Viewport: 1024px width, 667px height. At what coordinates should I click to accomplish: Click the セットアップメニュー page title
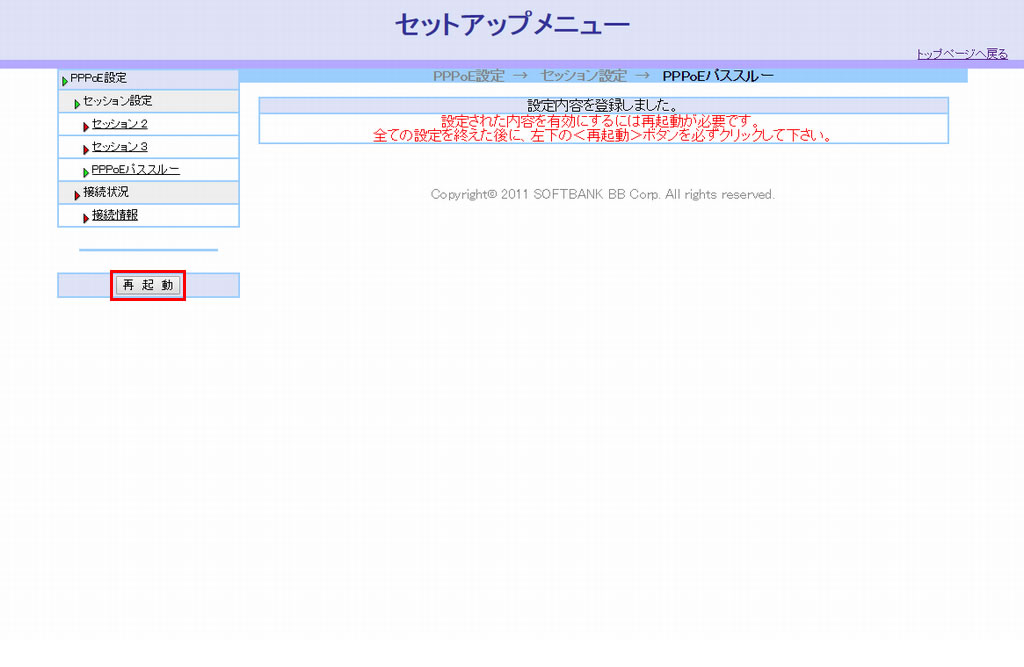[512, 25]
